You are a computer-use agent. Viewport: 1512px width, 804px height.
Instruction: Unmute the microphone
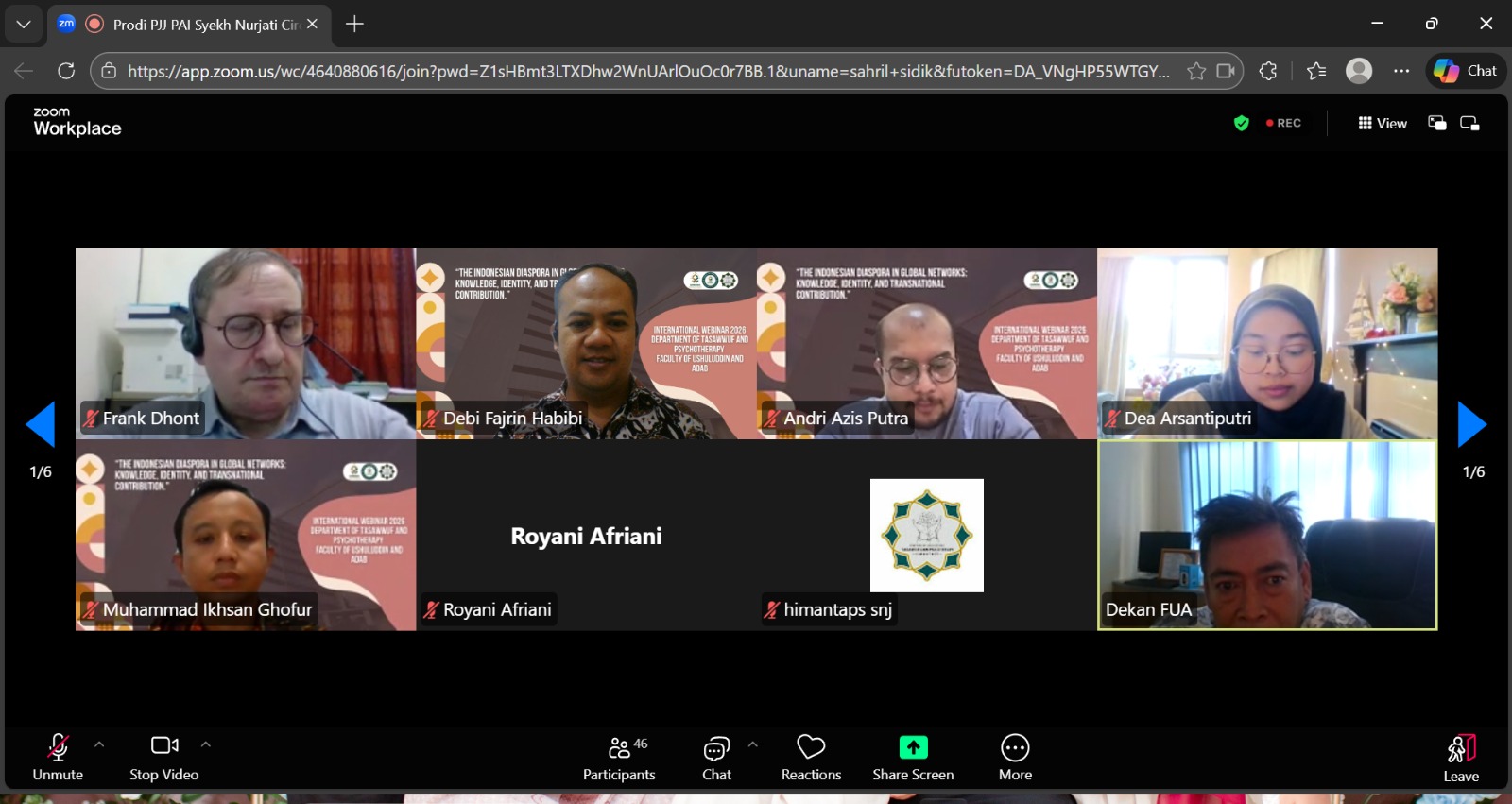58,757
